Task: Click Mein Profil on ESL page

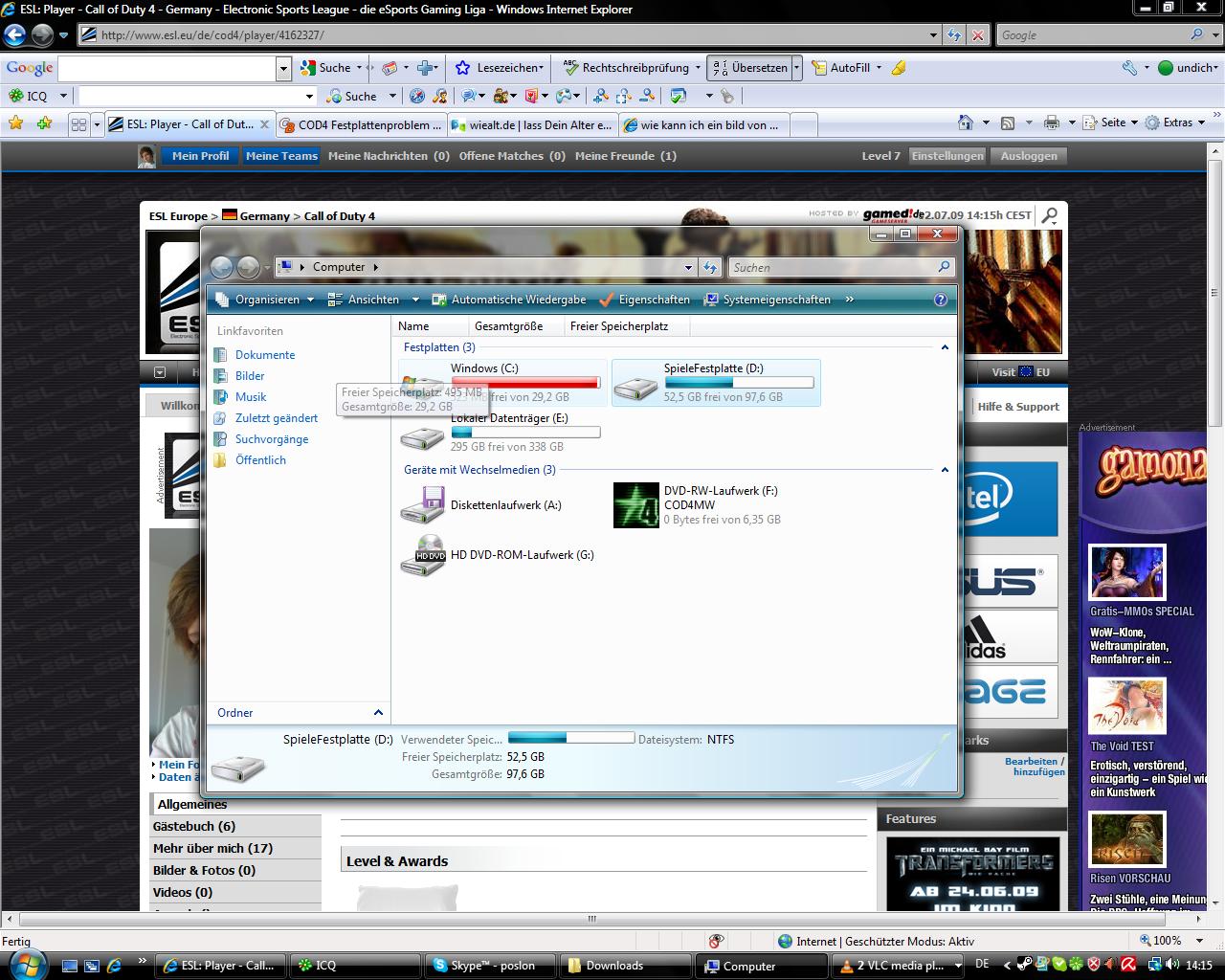Action: [x=200, y=156]
